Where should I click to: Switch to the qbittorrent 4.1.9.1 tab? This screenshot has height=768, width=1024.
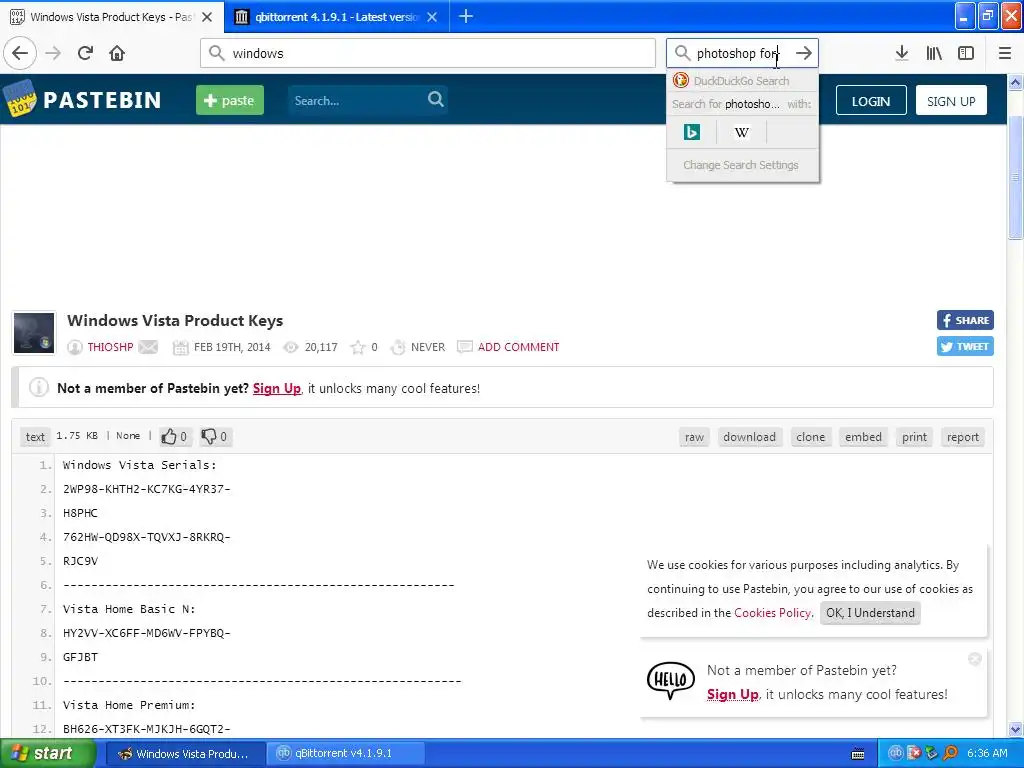point(336,17)
